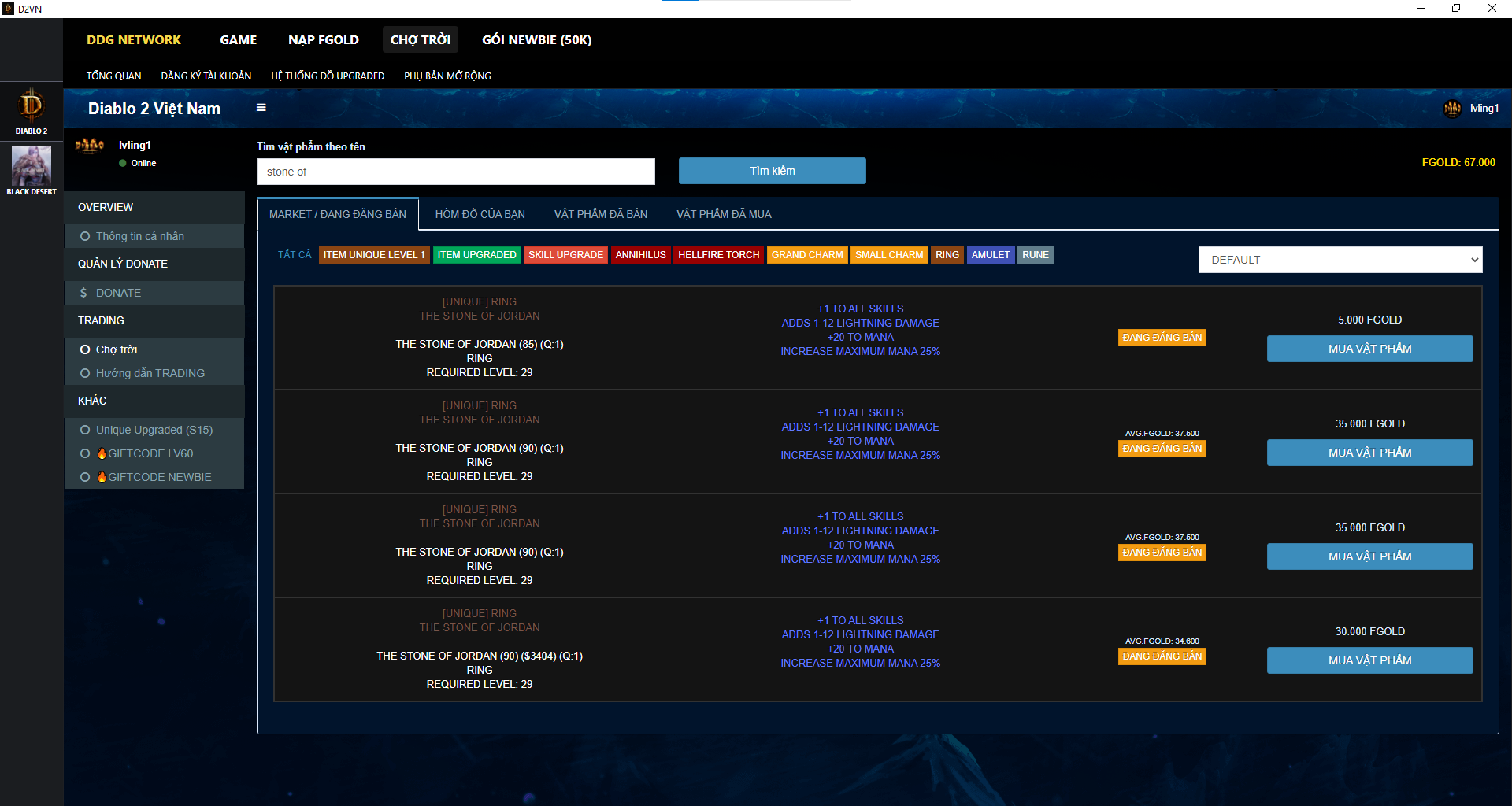Click the circle icon beside Chợ trời
Viewport: 1512px width, 806px height.
coord(85,349)
